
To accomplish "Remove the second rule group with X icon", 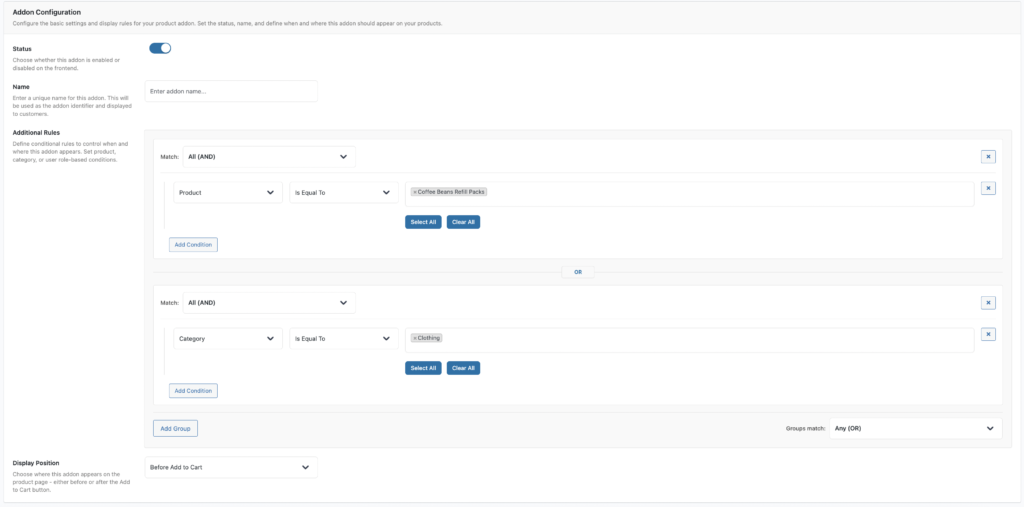I will click(x=988, y=302).
